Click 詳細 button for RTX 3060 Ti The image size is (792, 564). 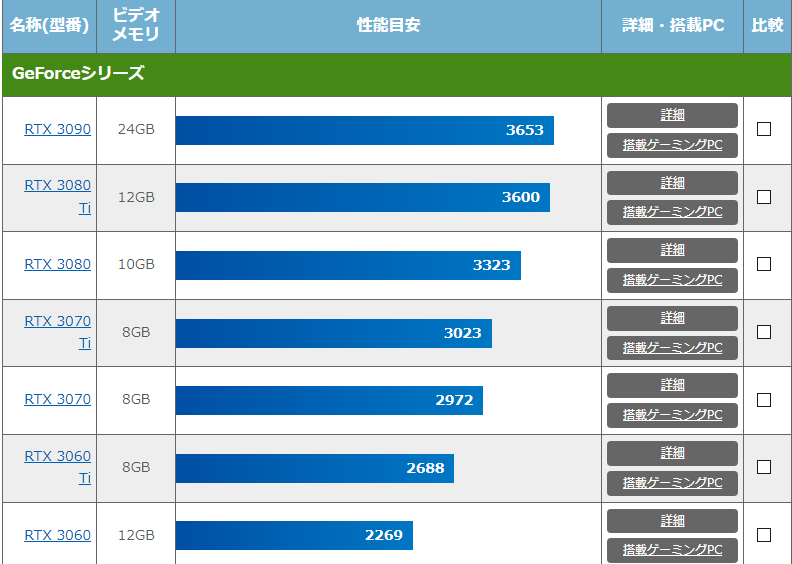coord(672,453)
